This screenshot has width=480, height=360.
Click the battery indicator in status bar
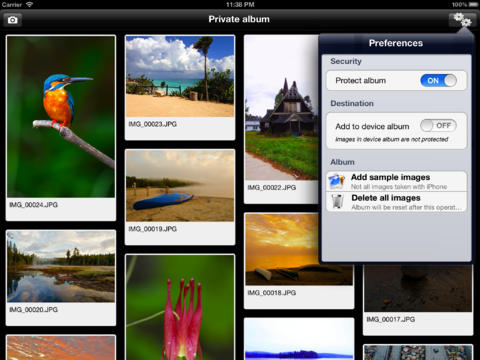click(473, 4)
